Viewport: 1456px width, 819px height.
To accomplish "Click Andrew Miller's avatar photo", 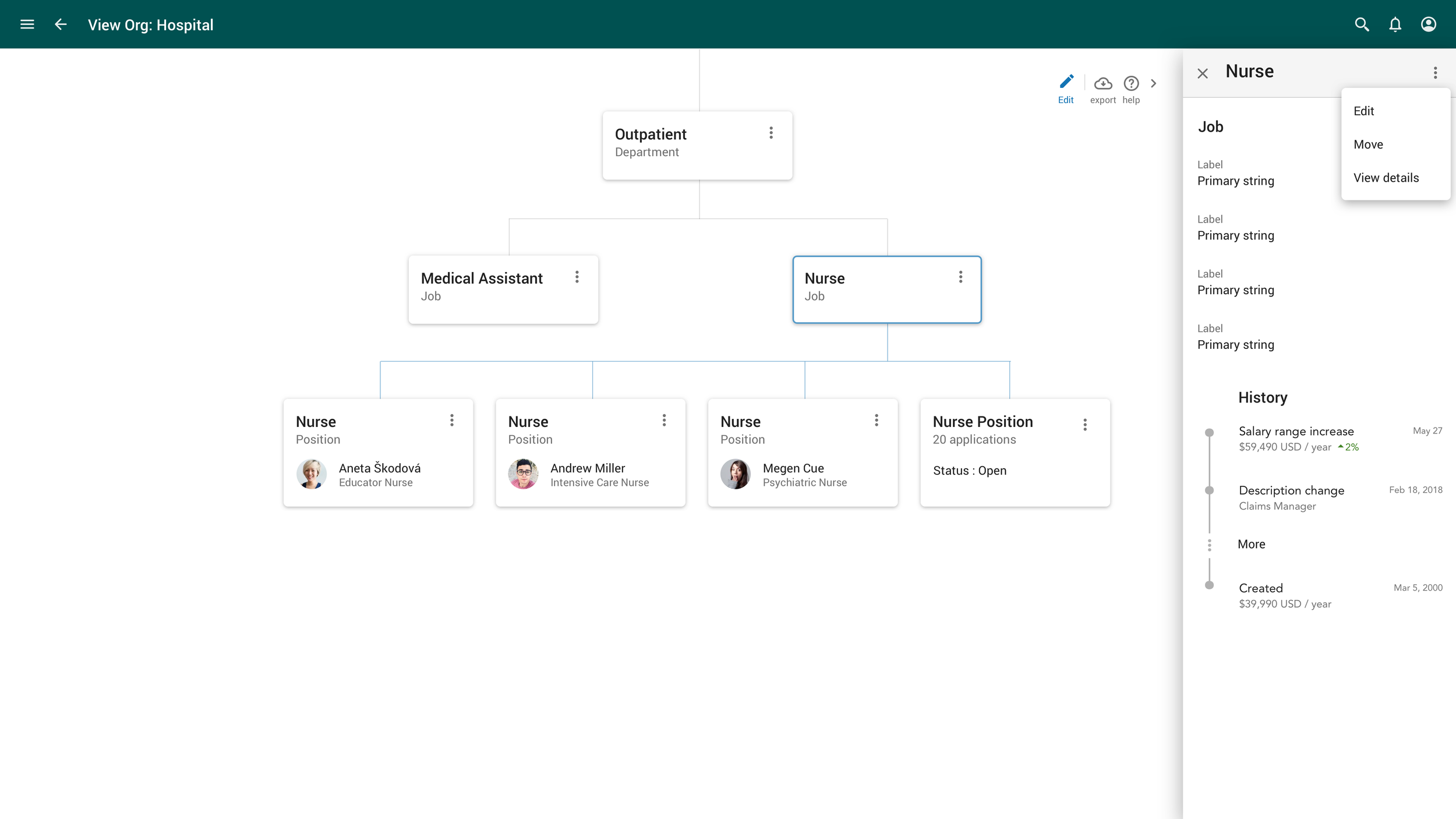I will tap(523, 474).
